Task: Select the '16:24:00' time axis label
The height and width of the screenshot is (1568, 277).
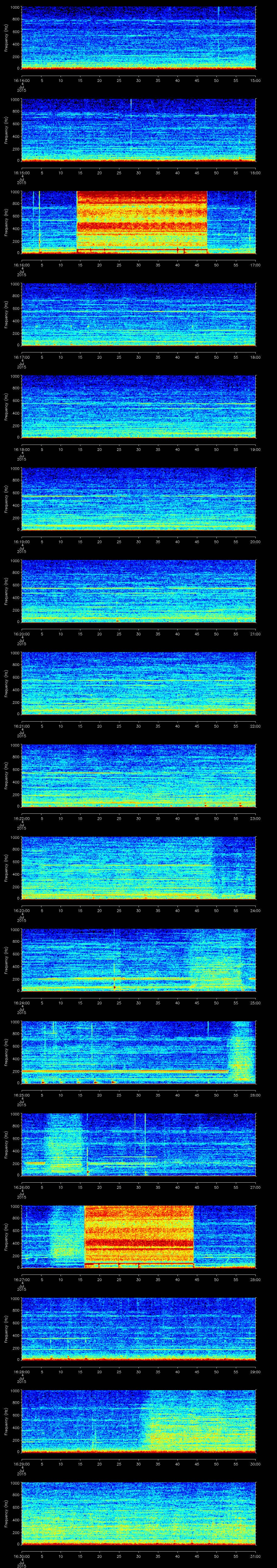Action: [21, 1003]
